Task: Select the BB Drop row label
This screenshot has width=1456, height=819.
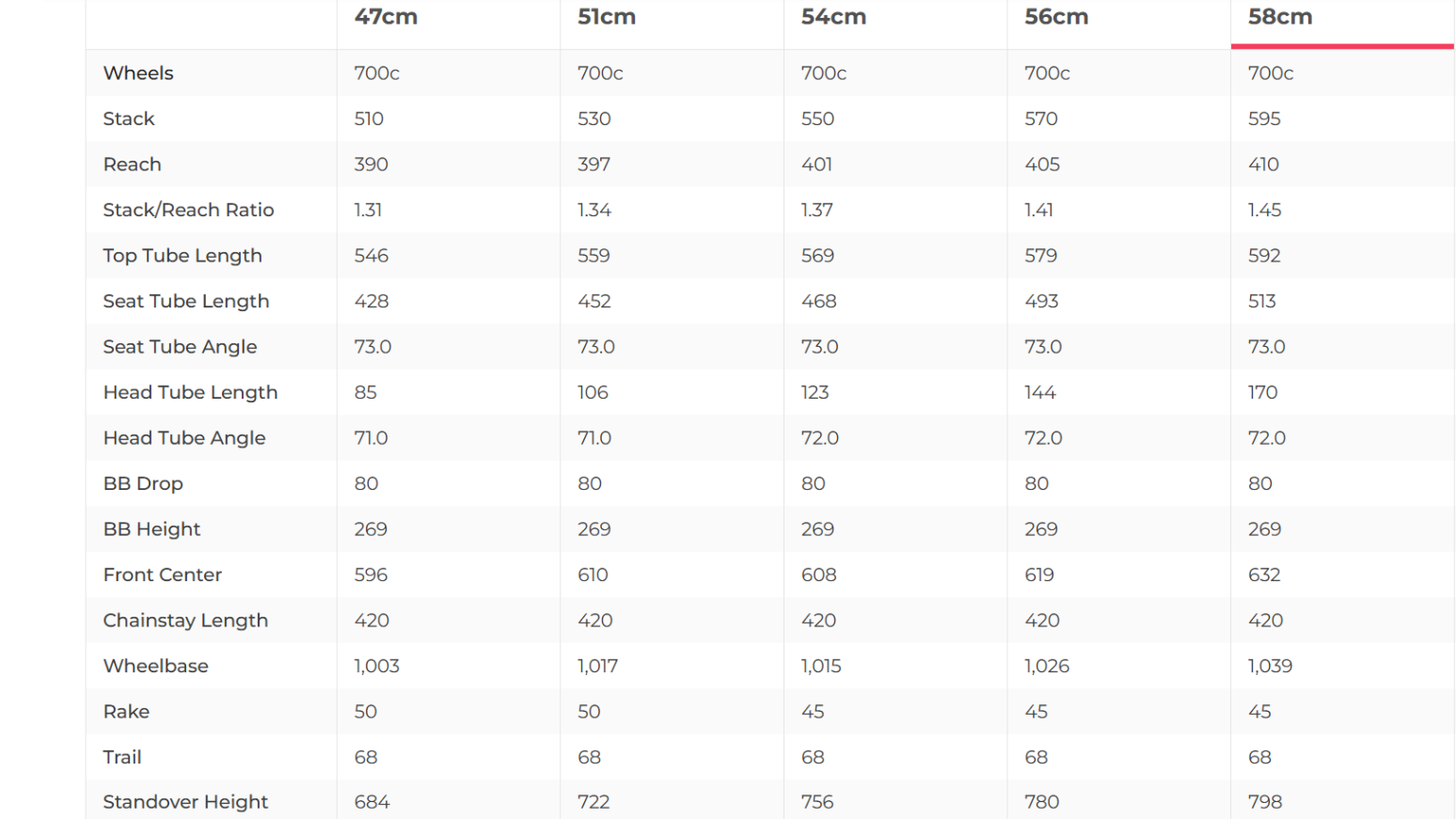Action: (143, 483)
